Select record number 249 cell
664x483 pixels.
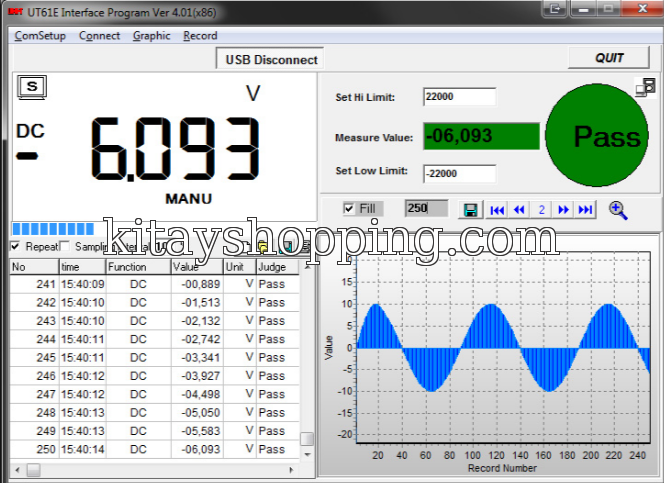[x=34, y=431]
